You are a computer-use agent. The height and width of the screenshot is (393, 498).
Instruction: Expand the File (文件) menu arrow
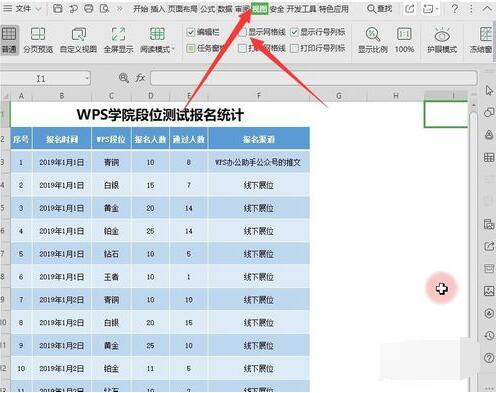[38, 9]
